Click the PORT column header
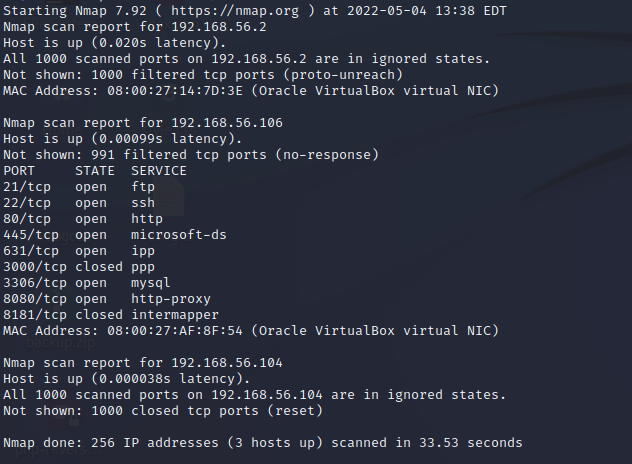Viewport: 632px width, 464px height. pyautogui.click(x=19, y=171)
